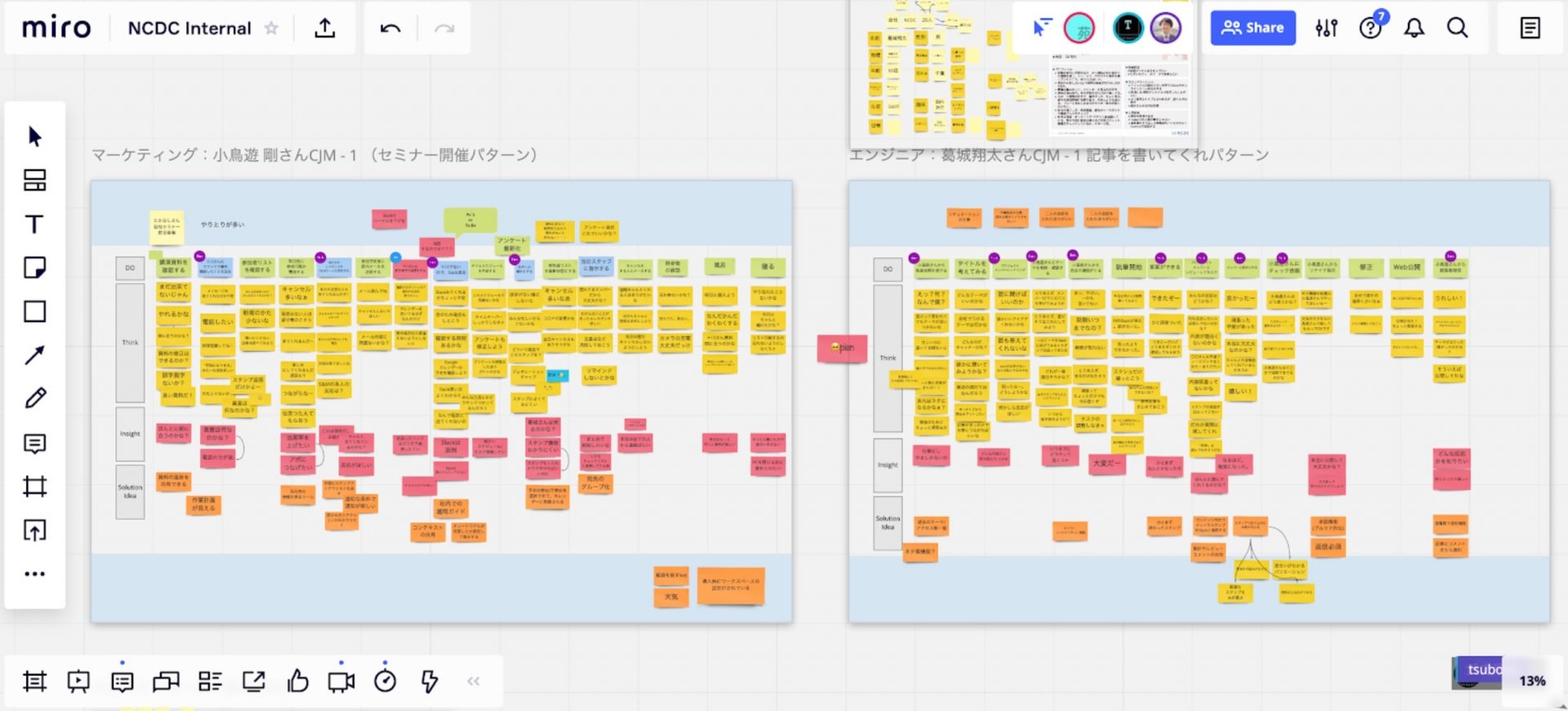Select the shape rectangle tool

[x=34, y=312]
